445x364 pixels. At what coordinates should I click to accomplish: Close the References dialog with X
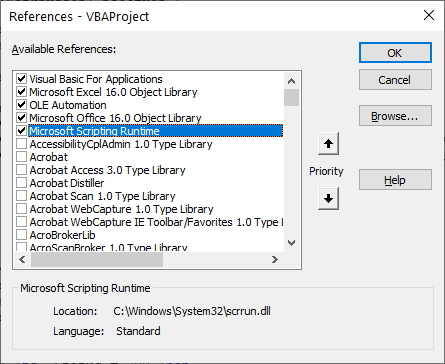429,15
